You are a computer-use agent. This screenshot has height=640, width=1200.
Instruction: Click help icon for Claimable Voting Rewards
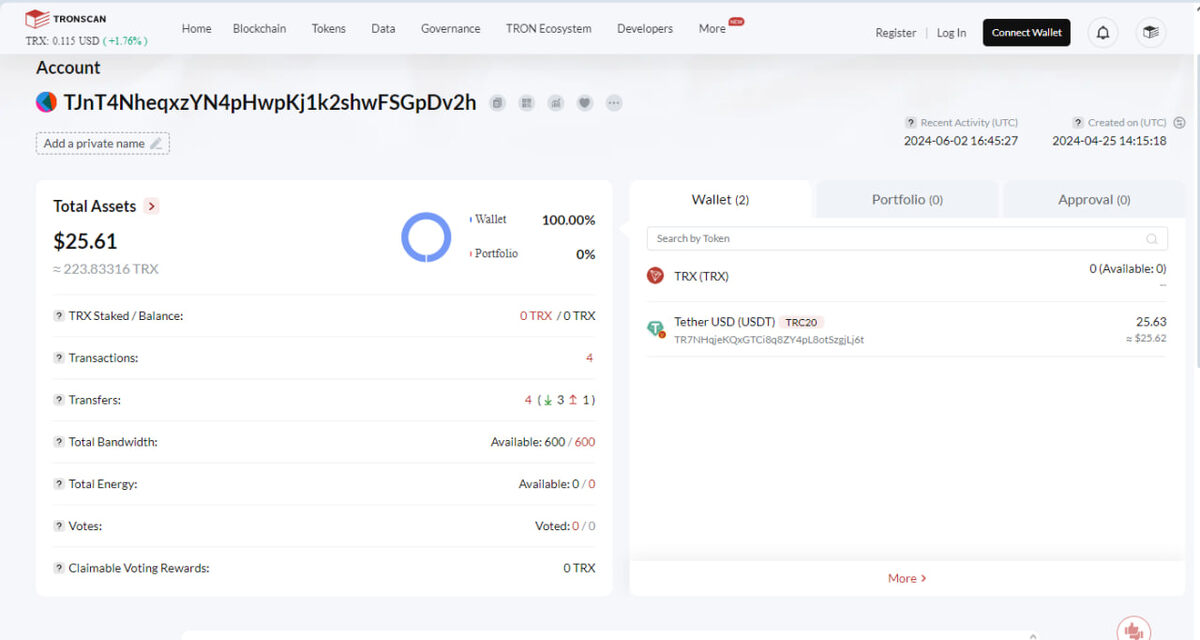(59, 568)
